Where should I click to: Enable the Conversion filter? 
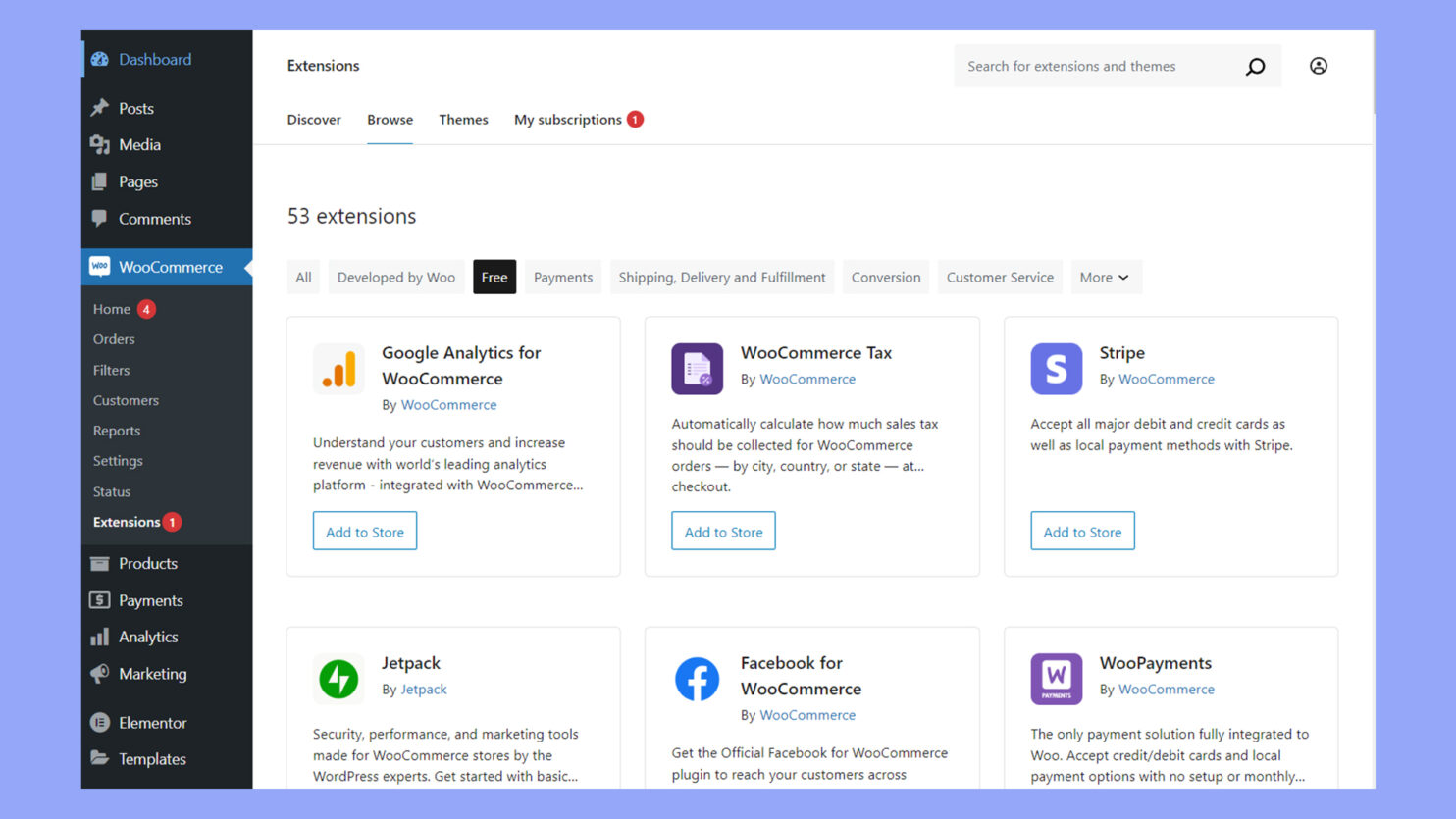885,277
